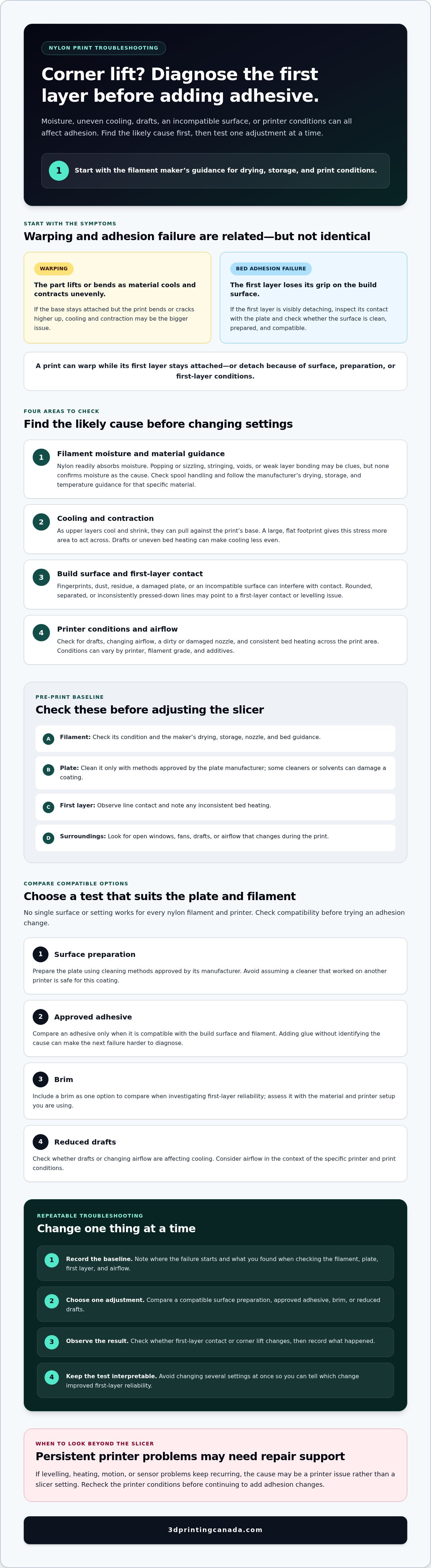Open the Surface preparation card
This screenshot has width=431, height=1568.
point(215,966)
